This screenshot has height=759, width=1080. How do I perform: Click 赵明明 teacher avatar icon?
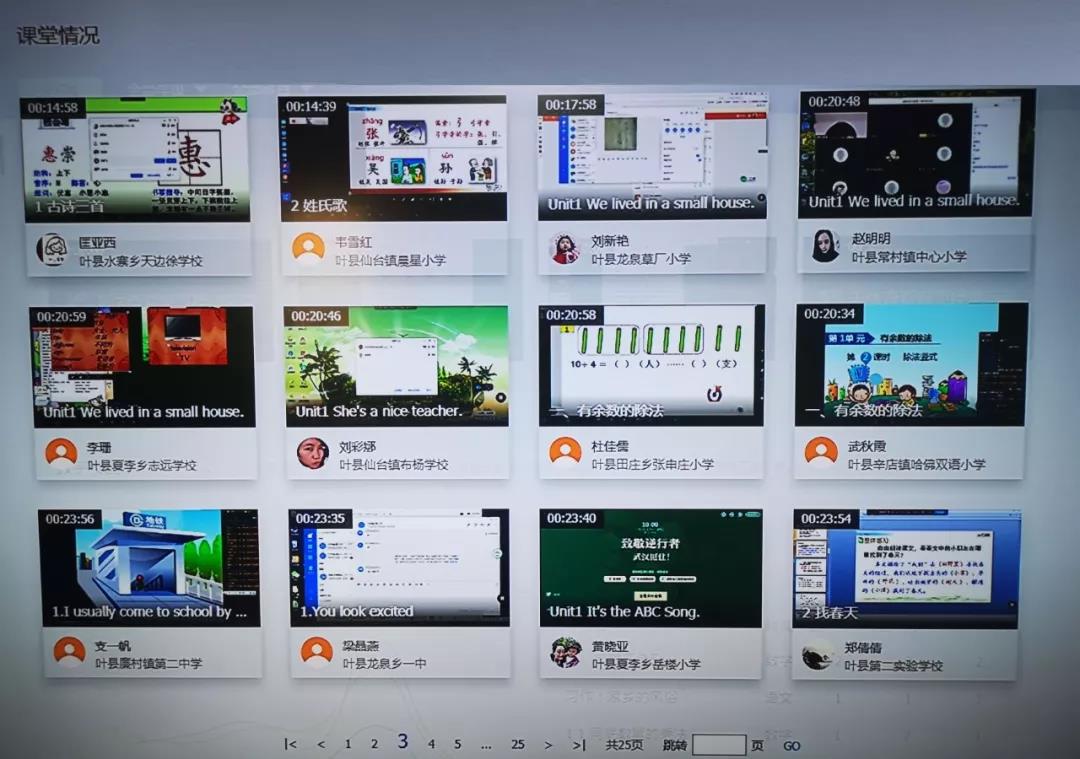coord(825,246)
